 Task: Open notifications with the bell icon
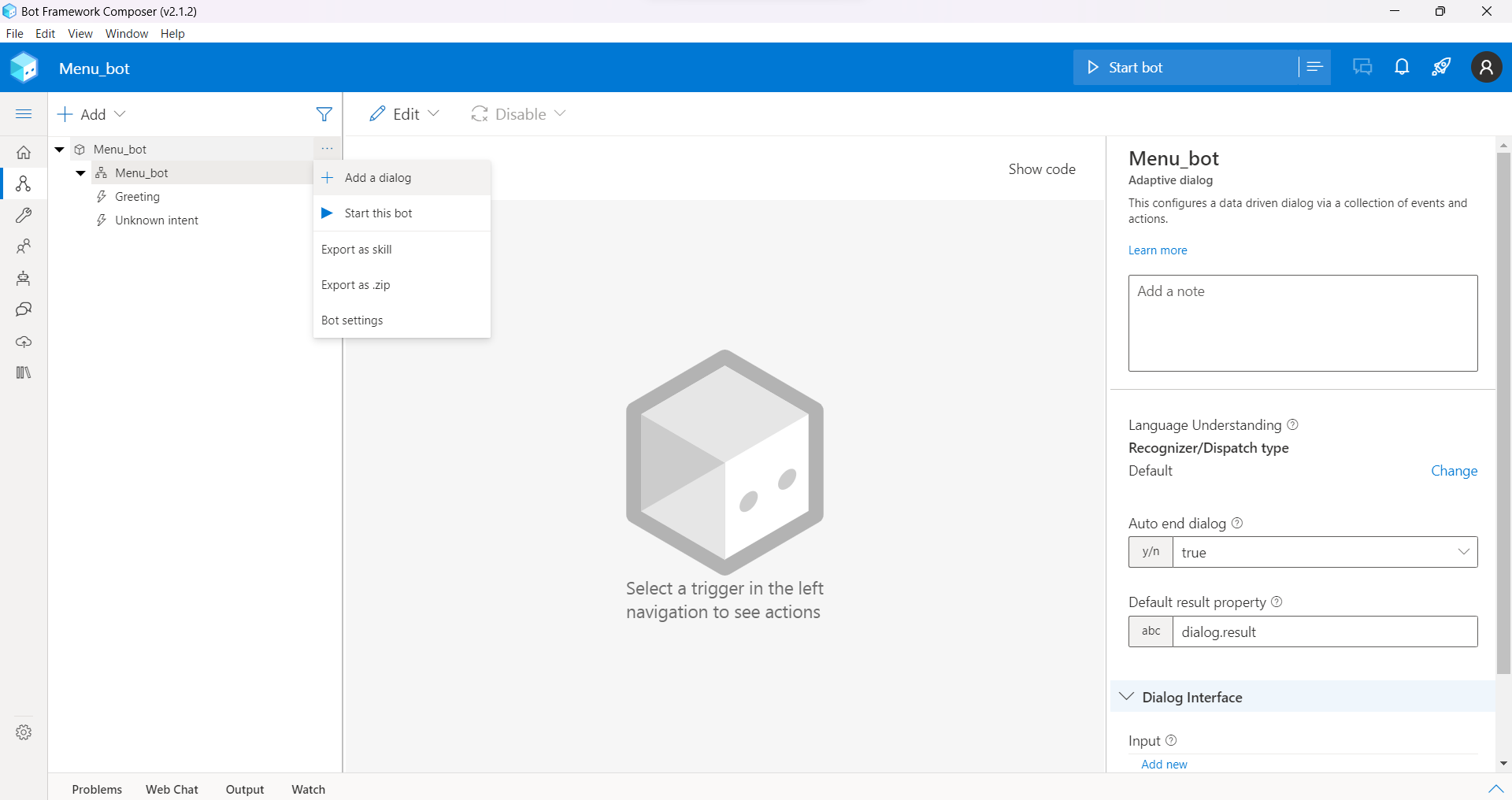click(1402, 67)
